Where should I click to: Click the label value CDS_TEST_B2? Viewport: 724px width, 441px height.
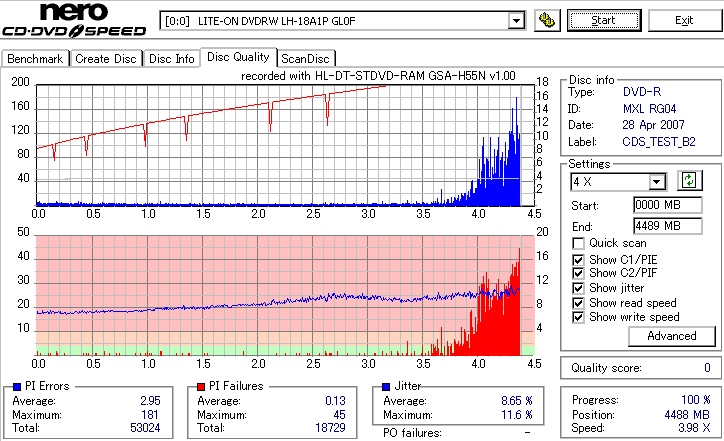coord(659,142)
